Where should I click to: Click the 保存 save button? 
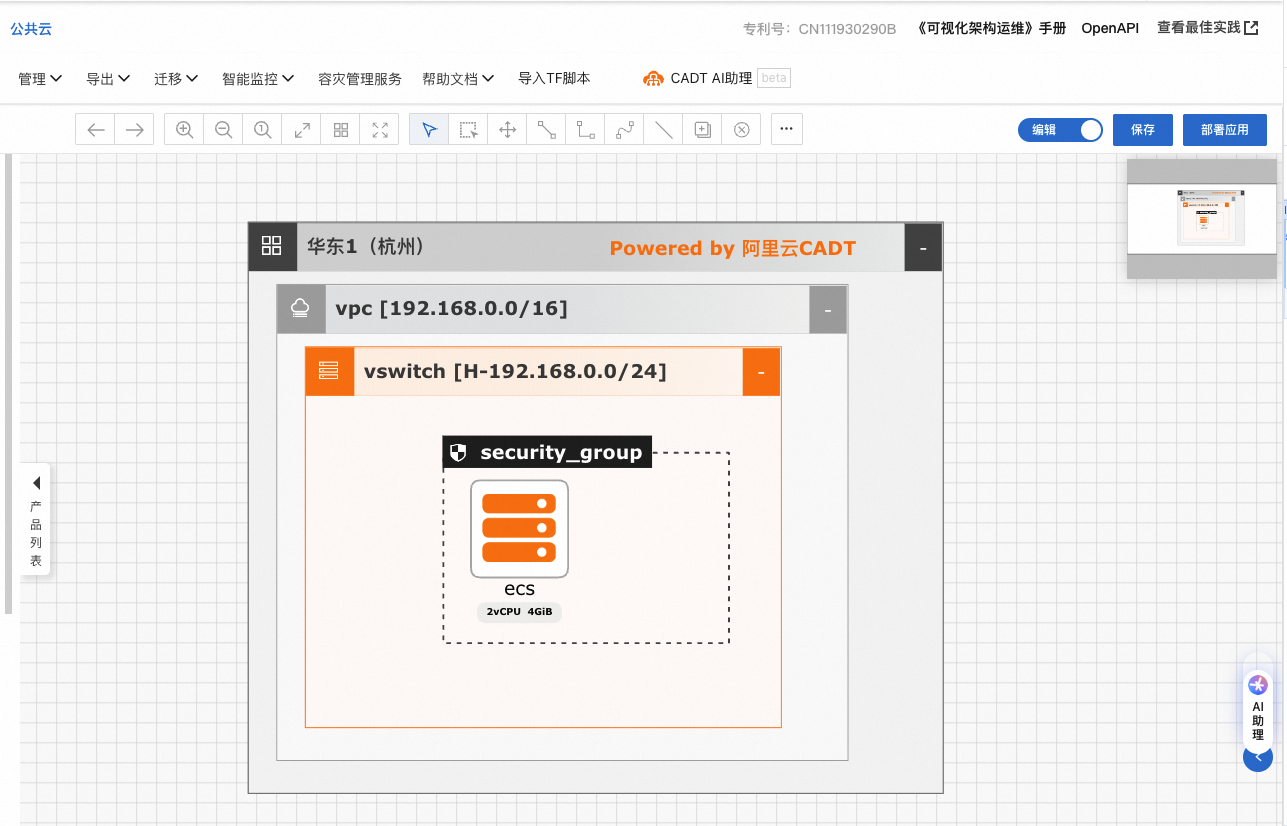point(1143,129)
